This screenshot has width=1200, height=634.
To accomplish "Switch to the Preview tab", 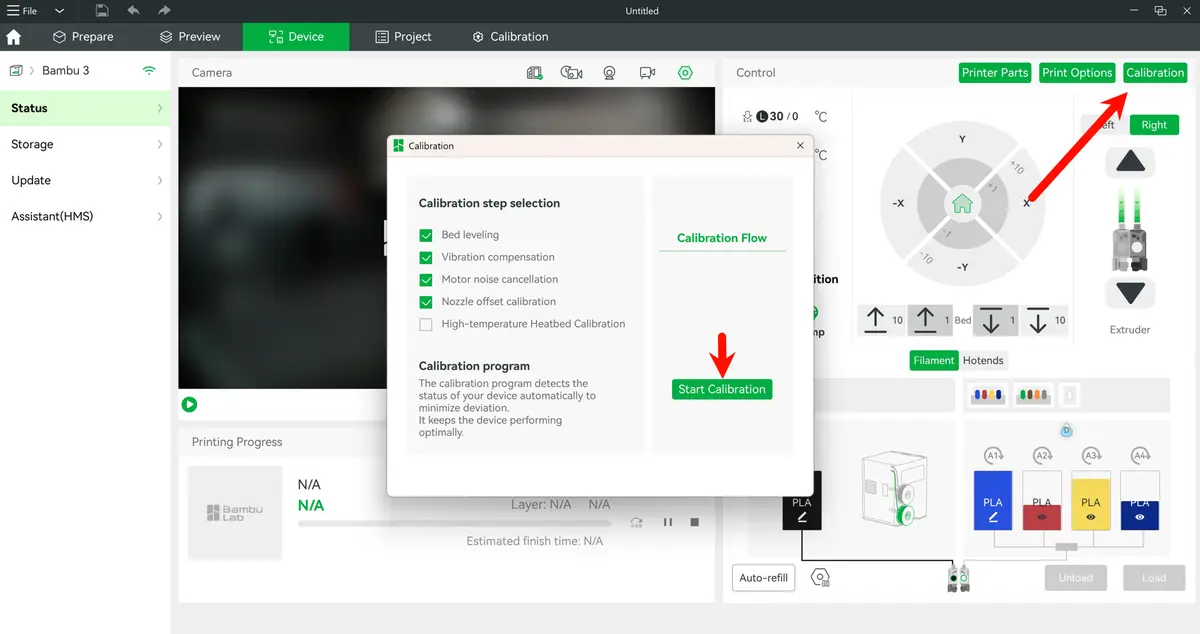I will pos(190,37).
